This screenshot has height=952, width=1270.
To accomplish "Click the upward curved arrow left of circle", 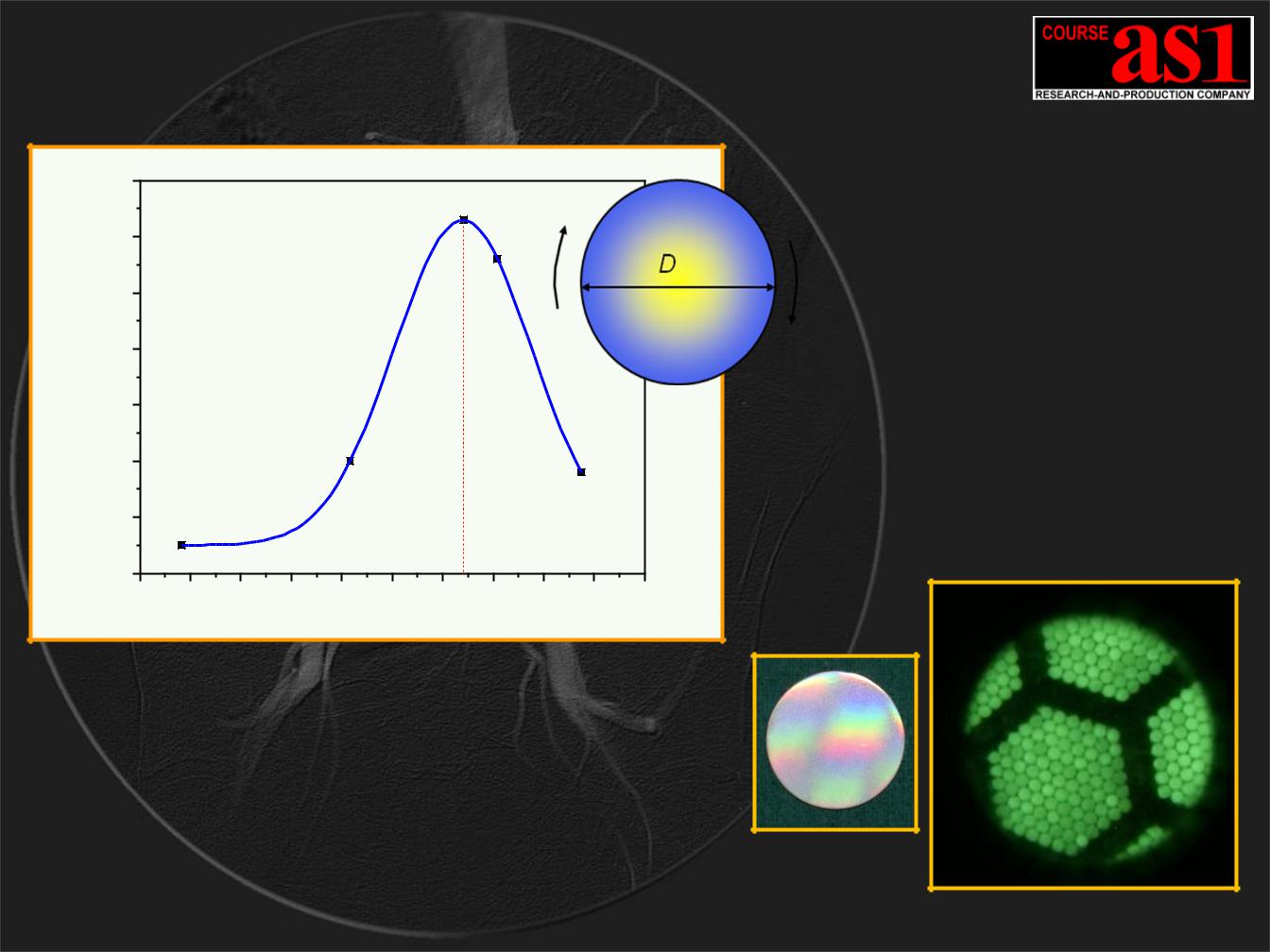I will click(x=560, y=267).
